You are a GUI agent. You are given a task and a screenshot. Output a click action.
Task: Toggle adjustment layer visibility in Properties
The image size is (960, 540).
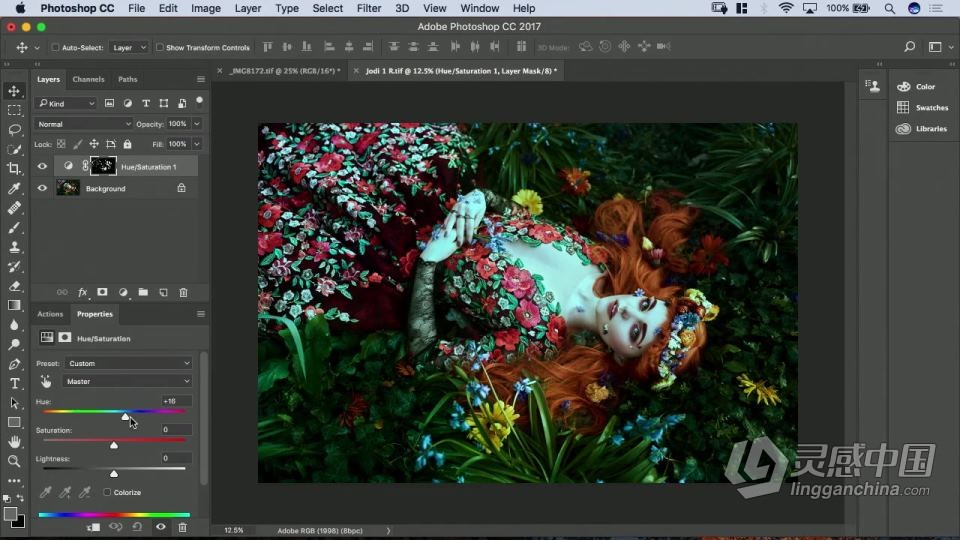[160, 527]
